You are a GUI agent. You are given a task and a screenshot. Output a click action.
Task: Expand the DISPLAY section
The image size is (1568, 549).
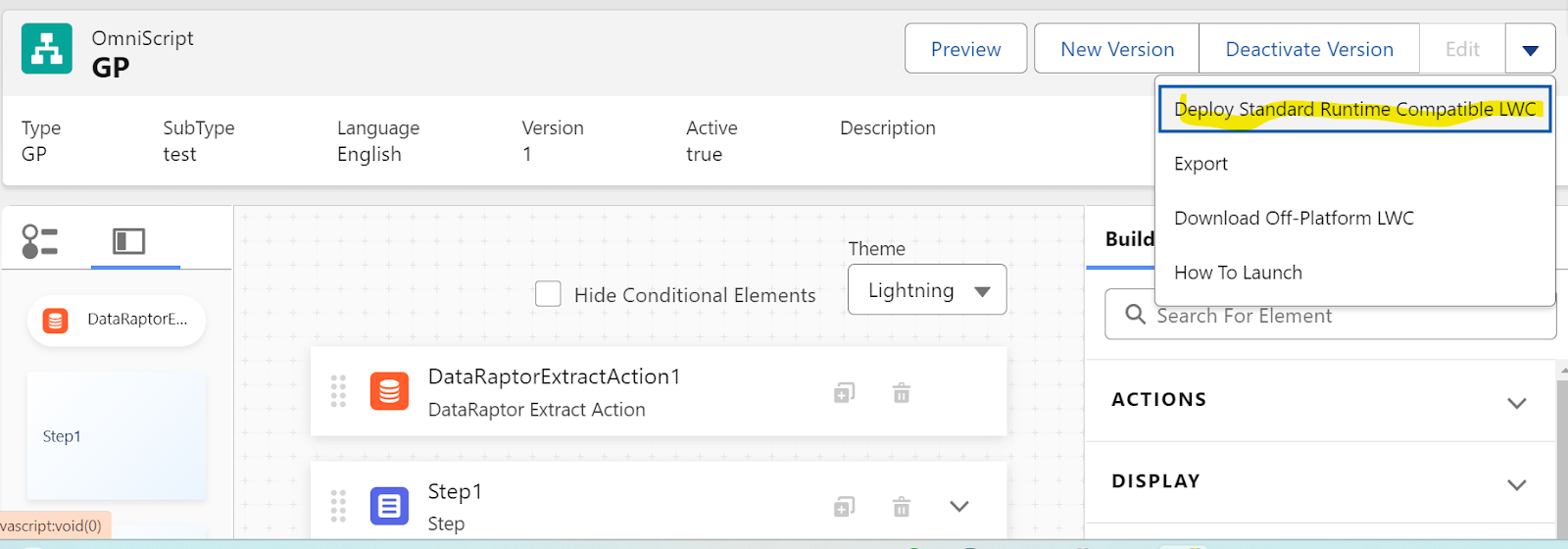point(1320,482)
